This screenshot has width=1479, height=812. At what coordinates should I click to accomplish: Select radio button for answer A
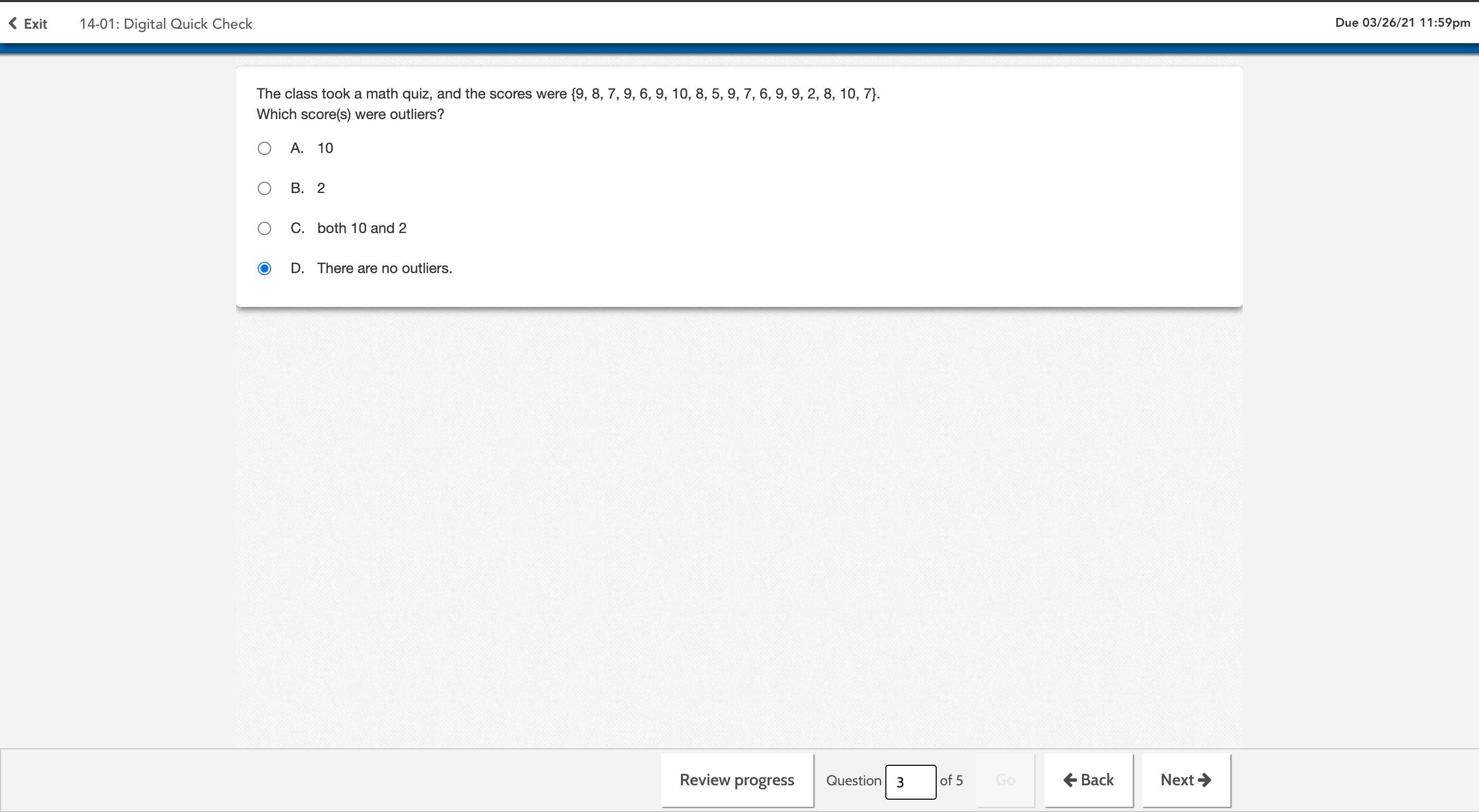[x=264, y=149]
